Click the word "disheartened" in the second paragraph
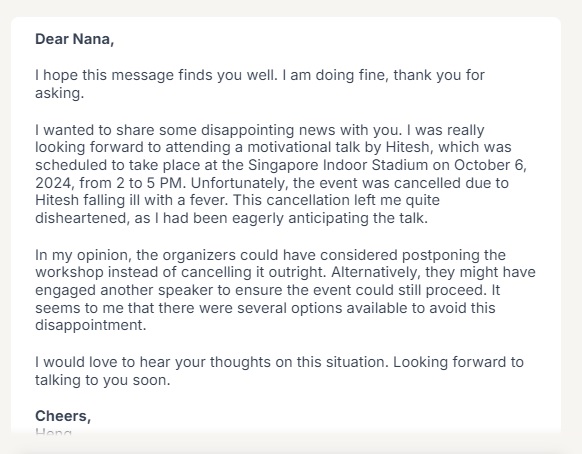The width and height of the screenshot is (582, 454). (82, 218)
